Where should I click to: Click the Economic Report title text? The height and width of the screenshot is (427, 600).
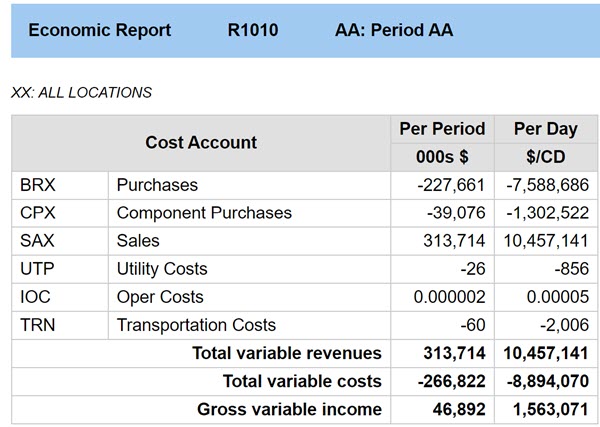(99, 30)
